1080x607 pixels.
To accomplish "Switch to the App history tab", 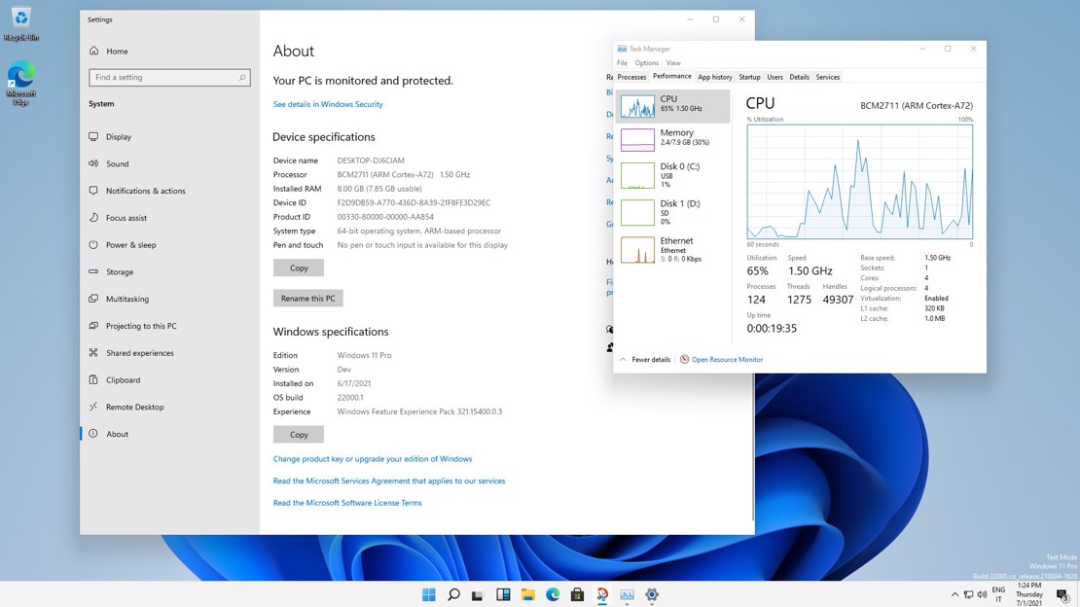I will 714,77.
